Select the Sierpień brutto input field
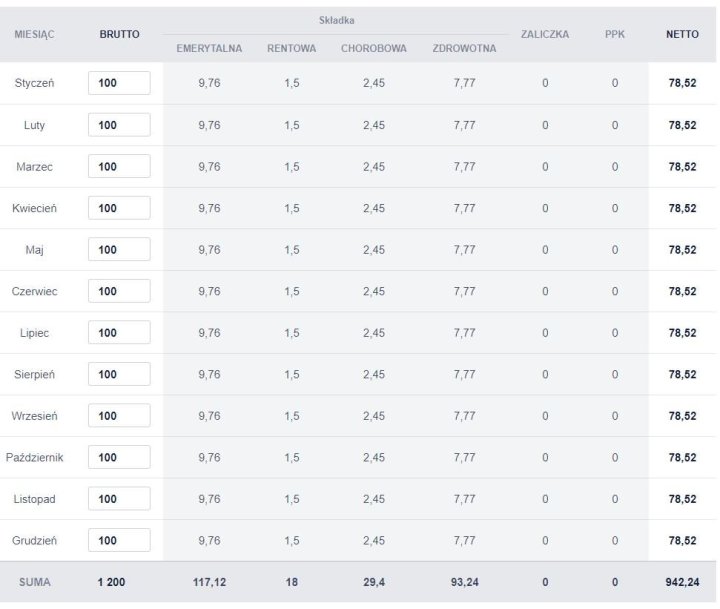 click(x=119, y=374)
